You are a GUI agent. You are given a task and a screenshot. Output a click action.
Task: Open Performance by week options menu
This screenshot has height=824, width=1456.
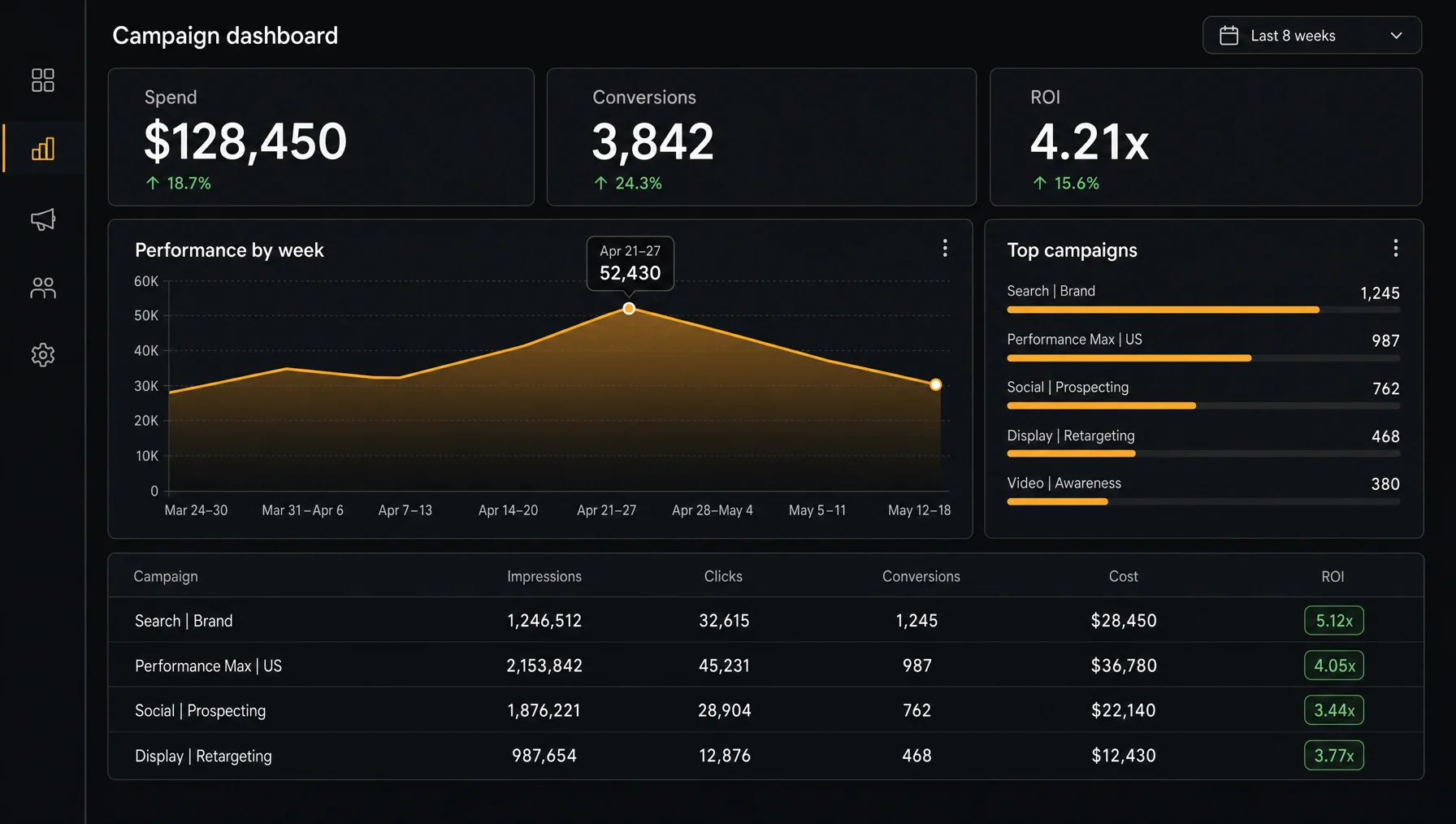pyautogui.click(x=944, y=248)
